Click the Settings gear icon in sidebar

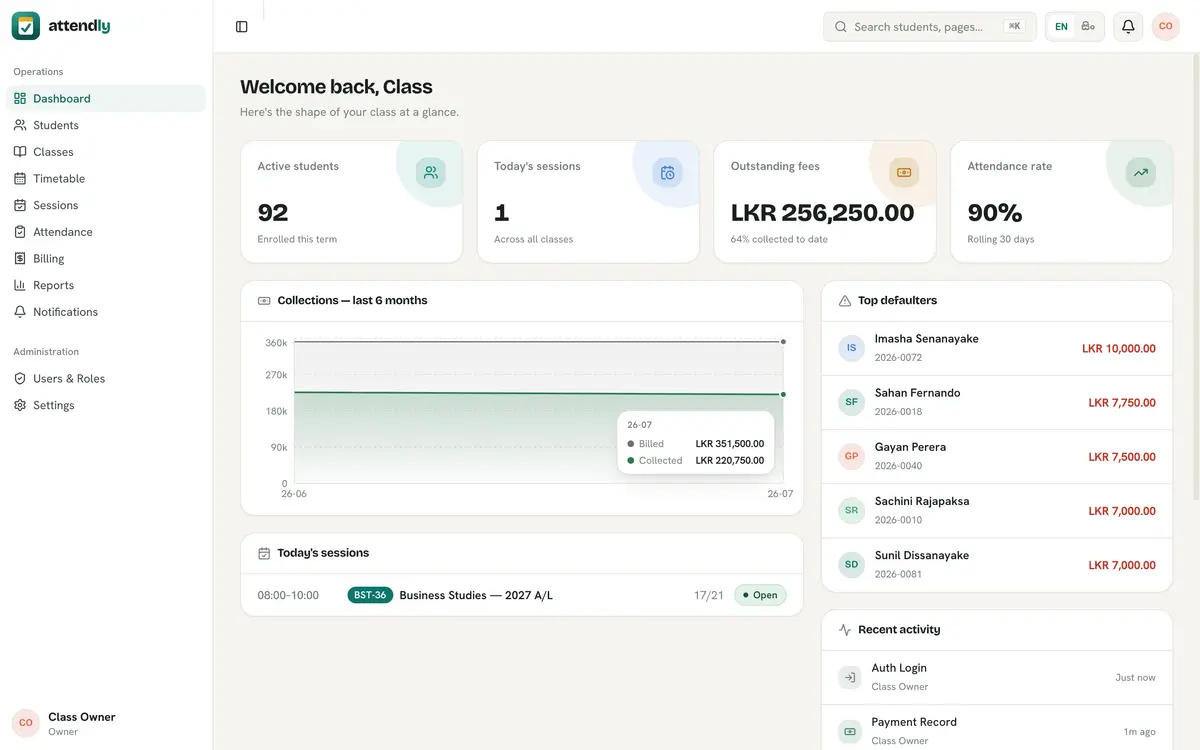(x=20, y=405)
